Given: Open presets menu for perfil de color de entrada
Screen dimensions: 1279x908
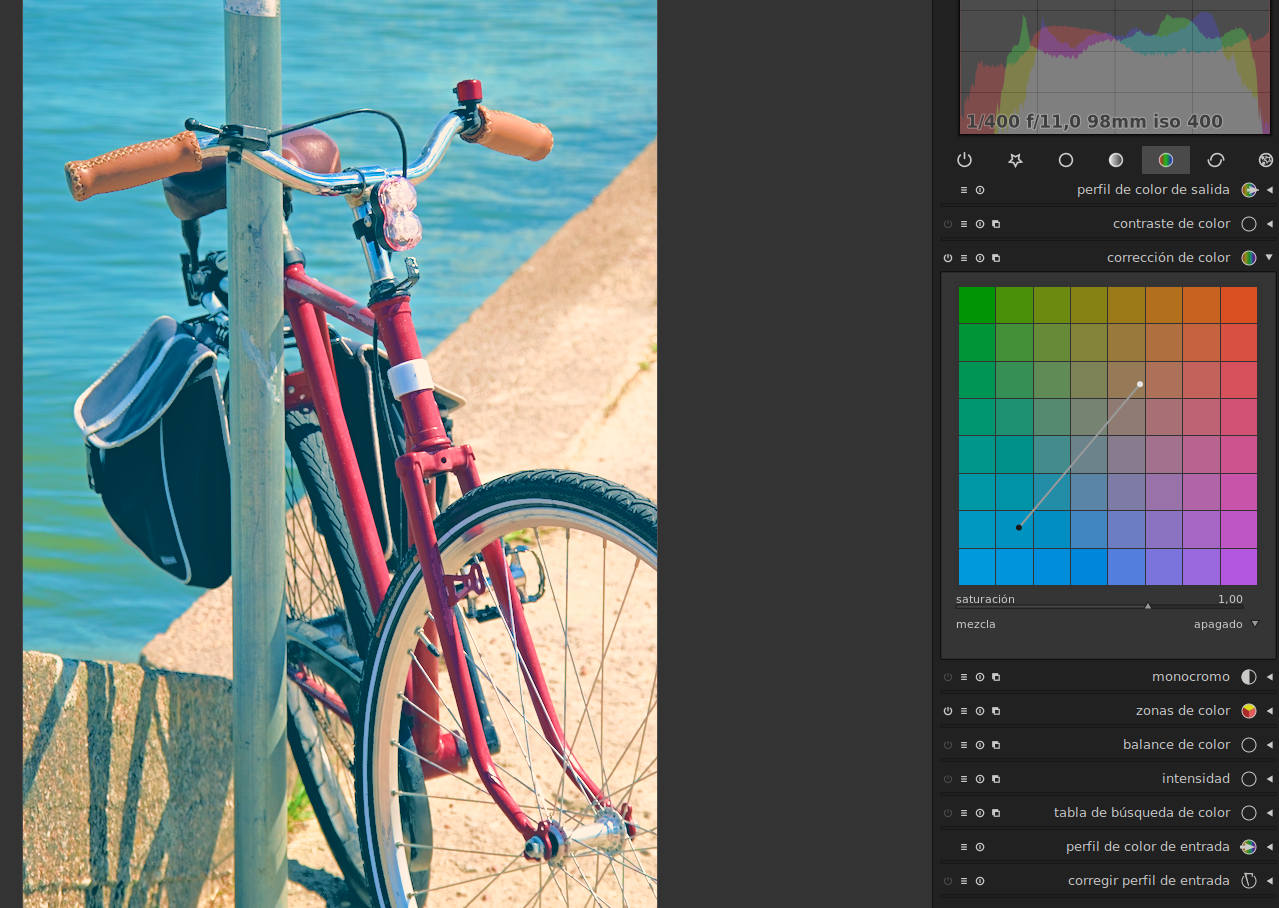Looking at the screenshot, I should click(x=964, y=847).
